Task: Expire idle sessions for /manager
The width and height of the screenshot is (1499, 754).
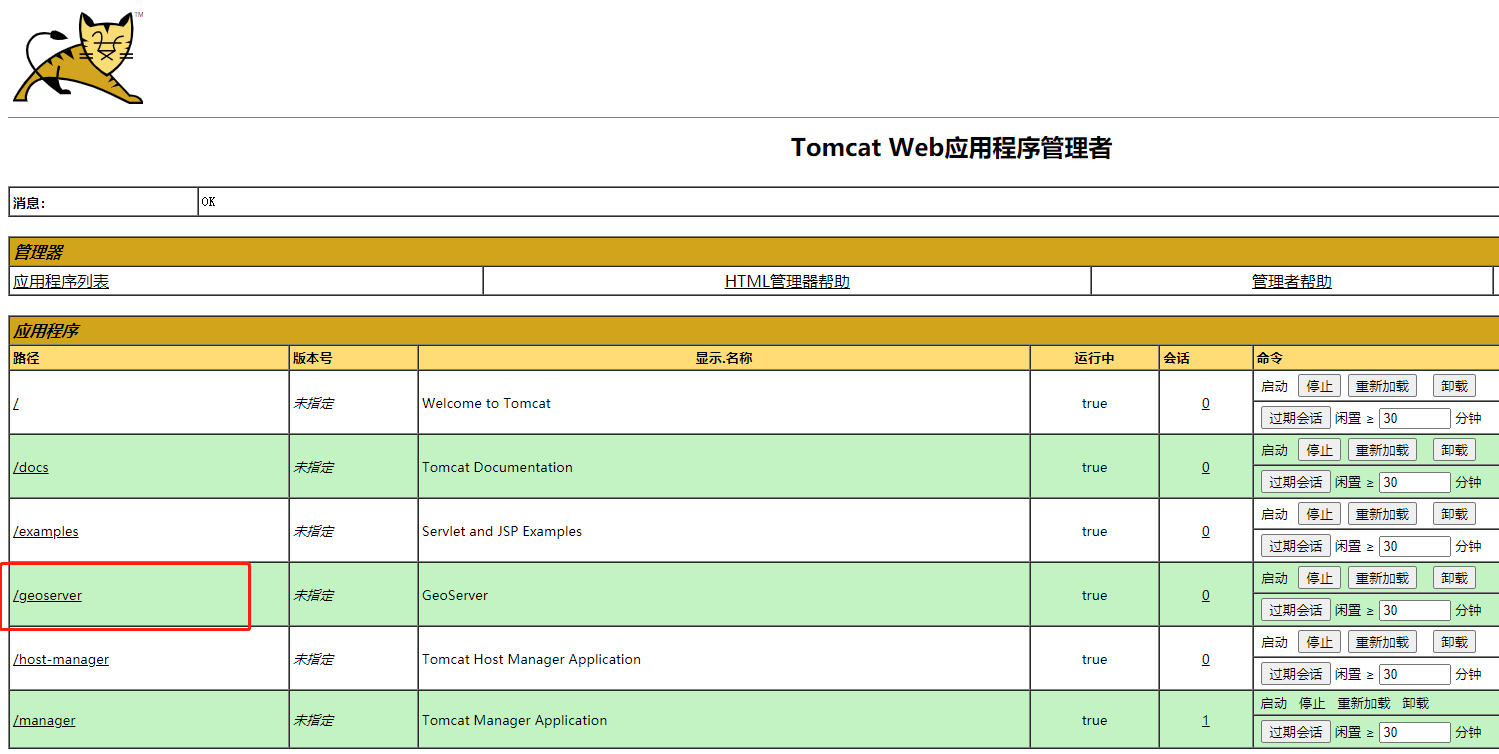Action: tap(1295, 731)
